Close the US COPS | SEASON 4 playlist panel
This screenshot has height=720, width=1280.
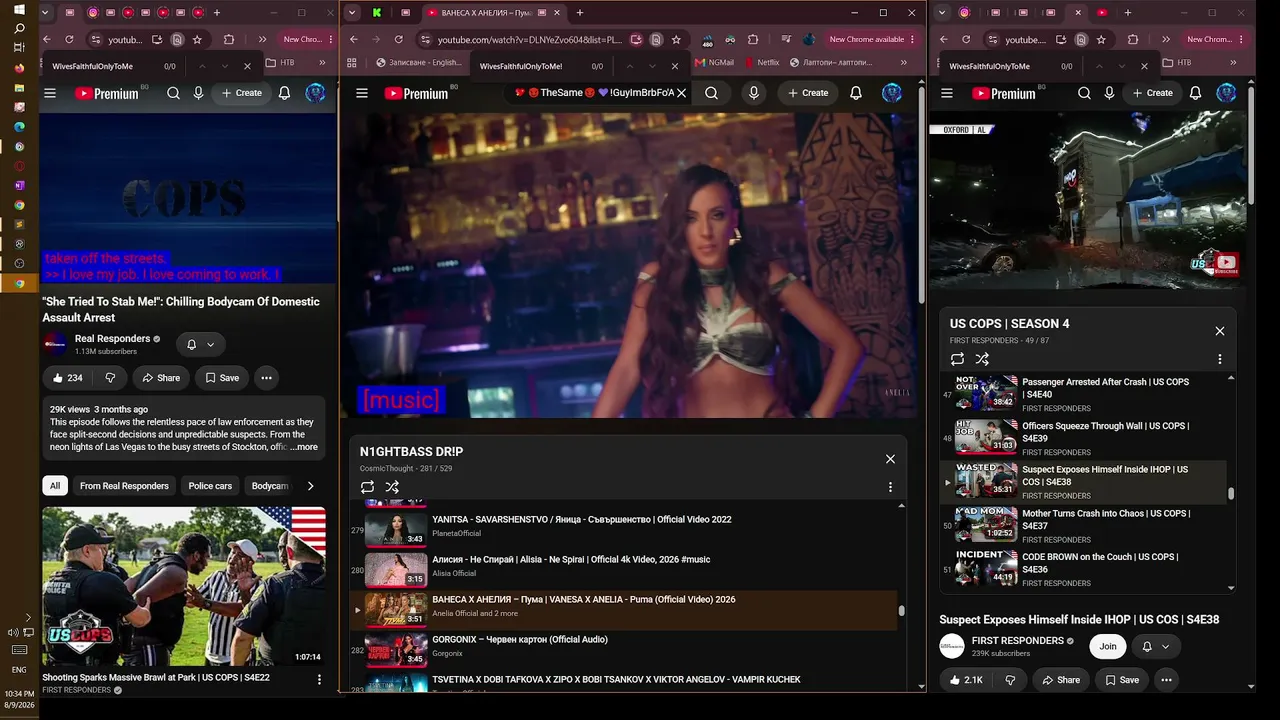click(x=1220, y=331)
